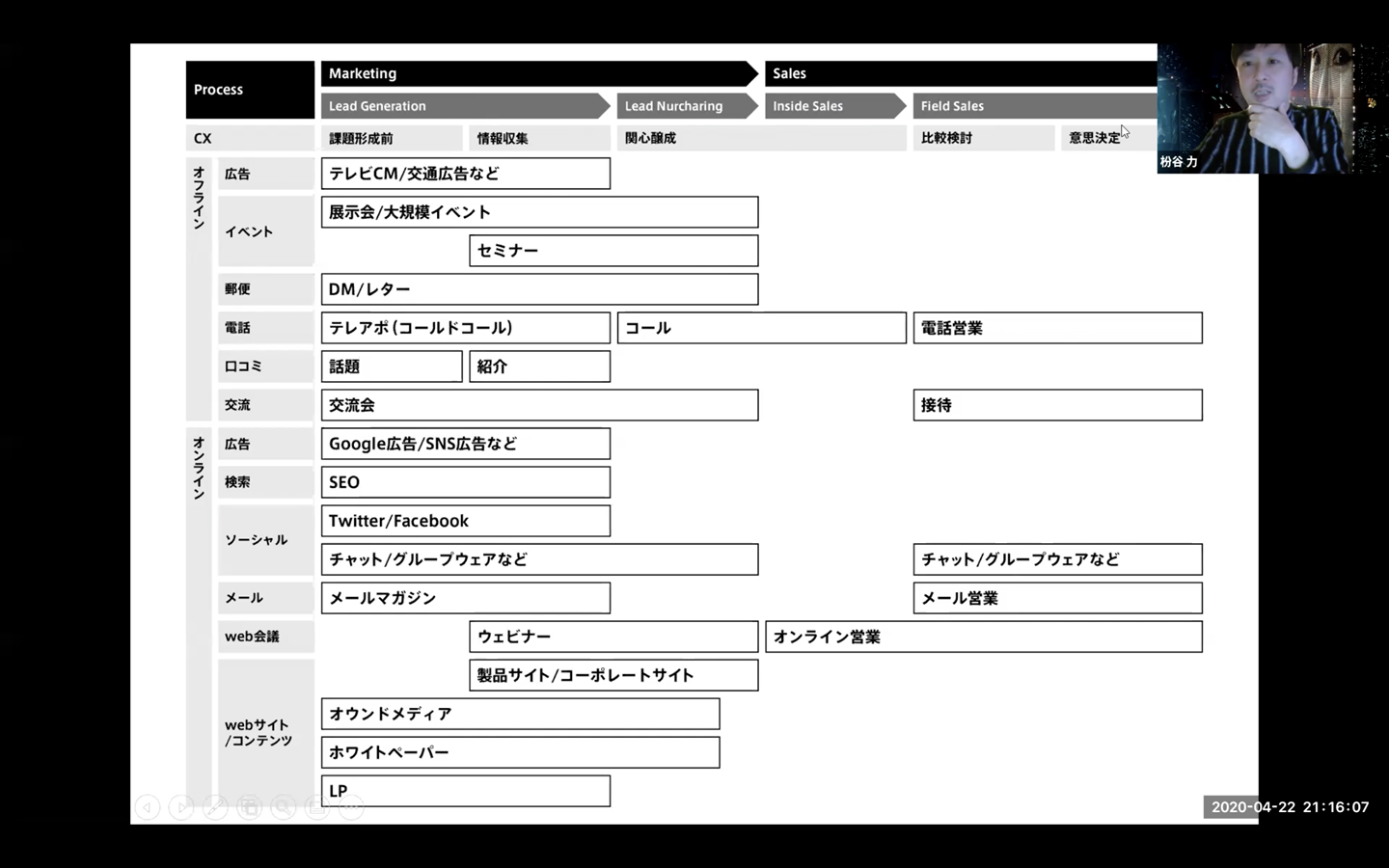Viewport: 1389px width, 868px height.
Task: Select the セミナー box
Action: (x=613, y=251)
